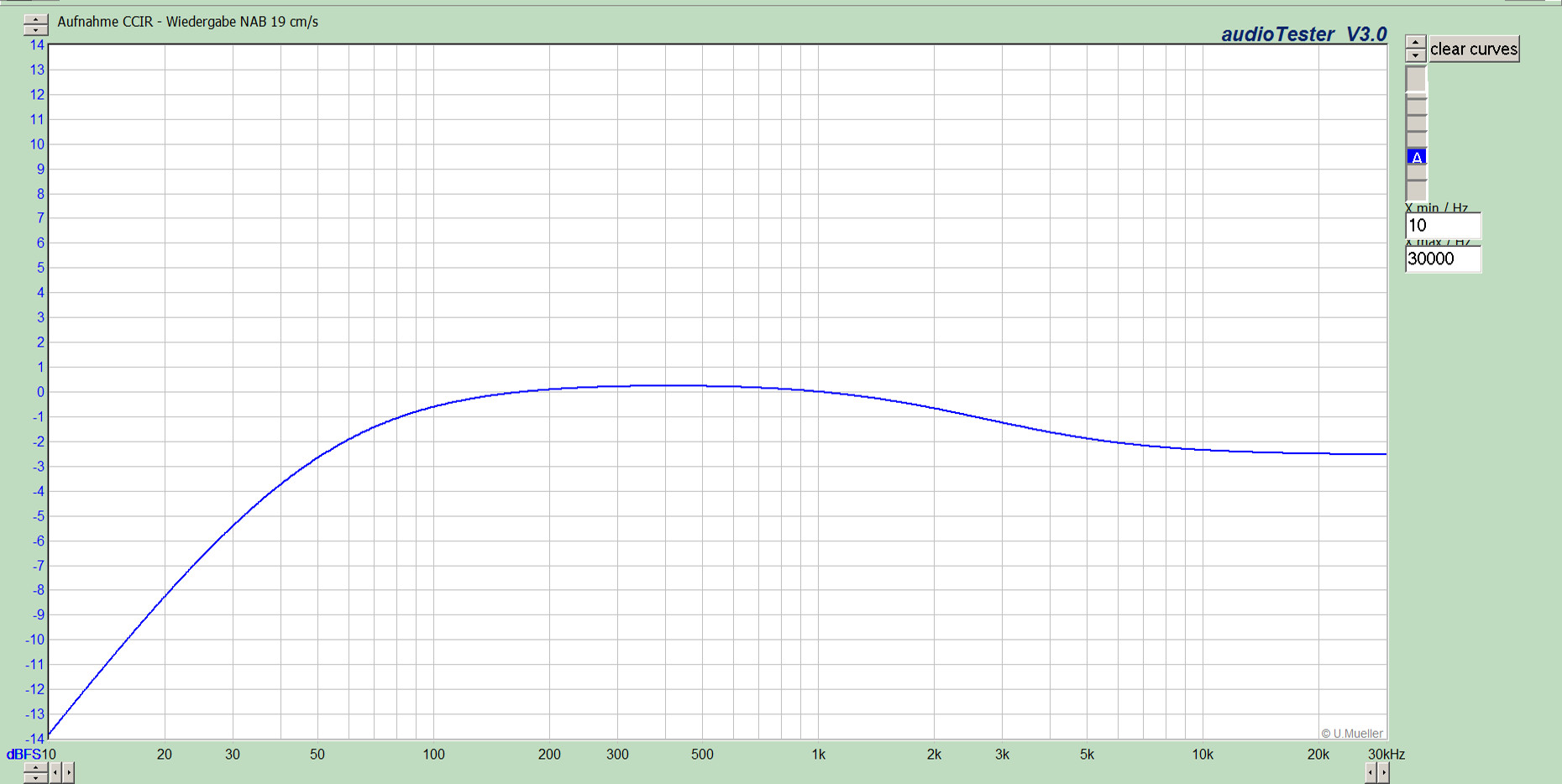
Task: Click the 1k frequency axis label
Action: tap(818, 754)
